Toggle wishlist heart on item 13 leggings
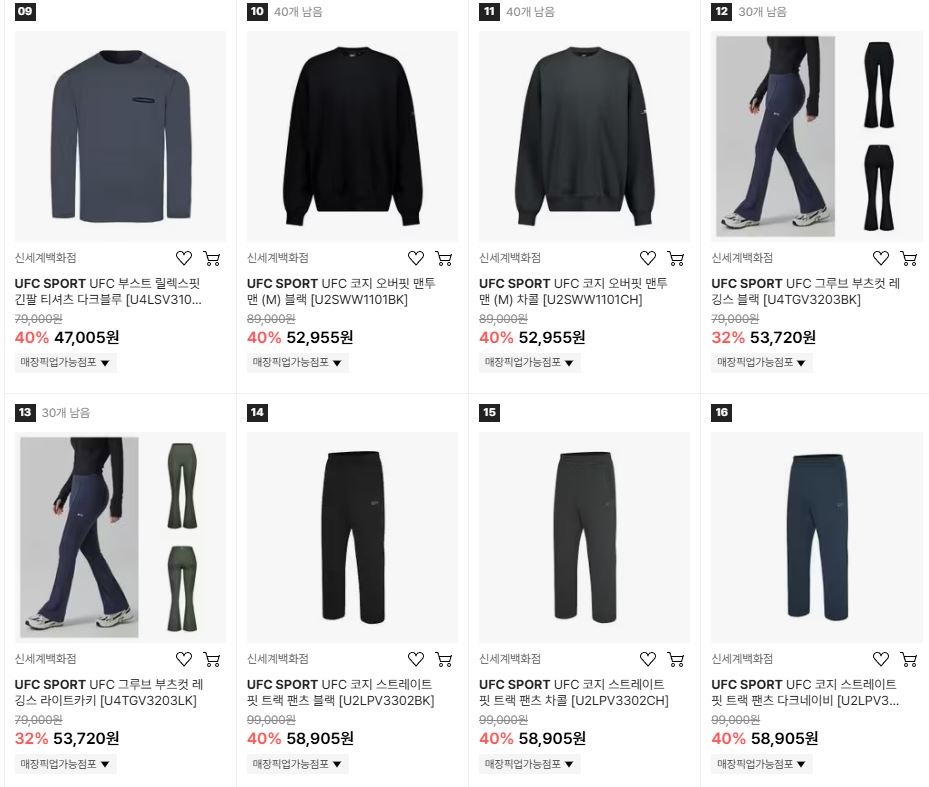This screenshot has height=787, width=929. tap(184, 659)
